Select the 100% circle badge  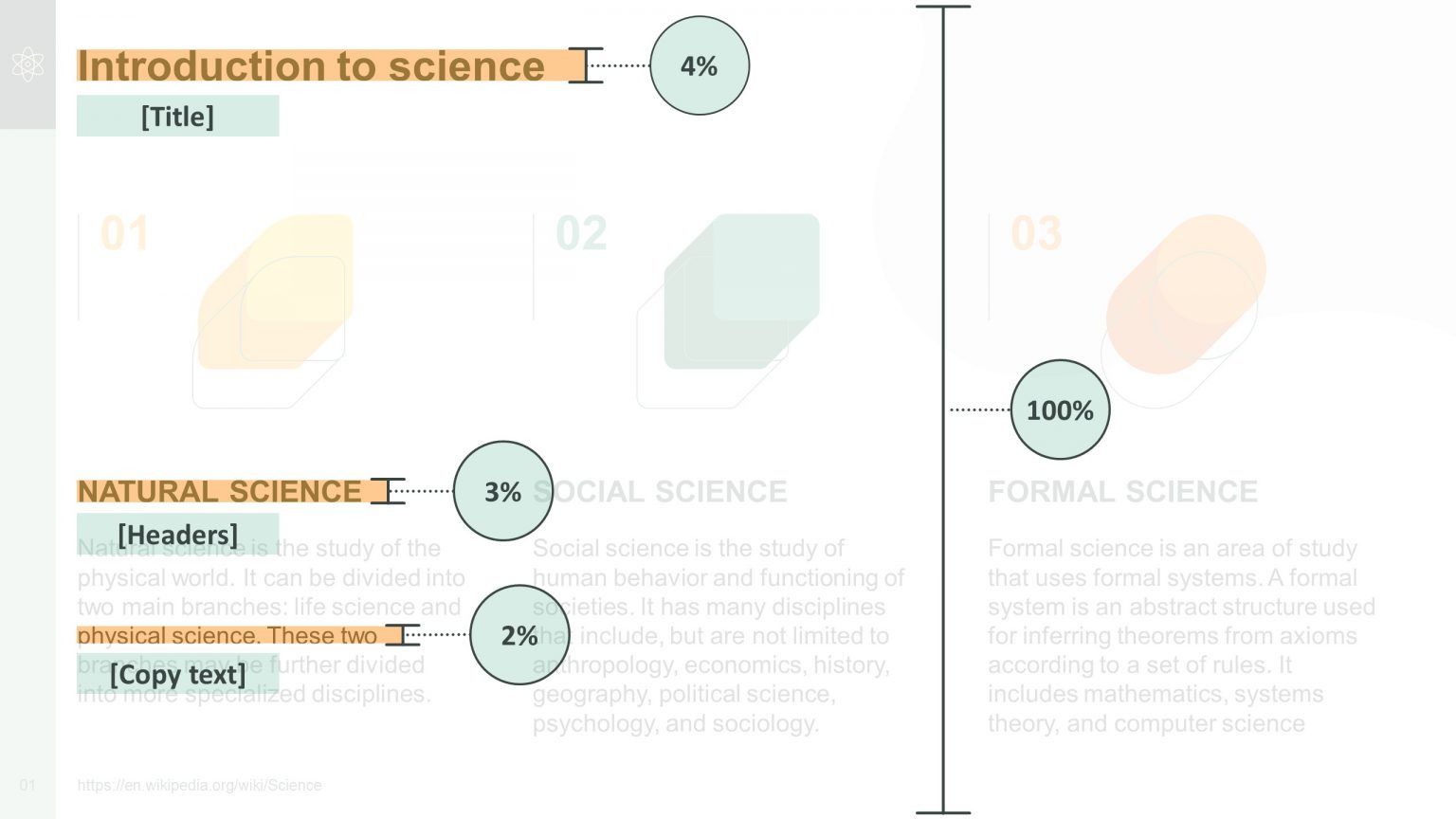[x=1060, y=409]
